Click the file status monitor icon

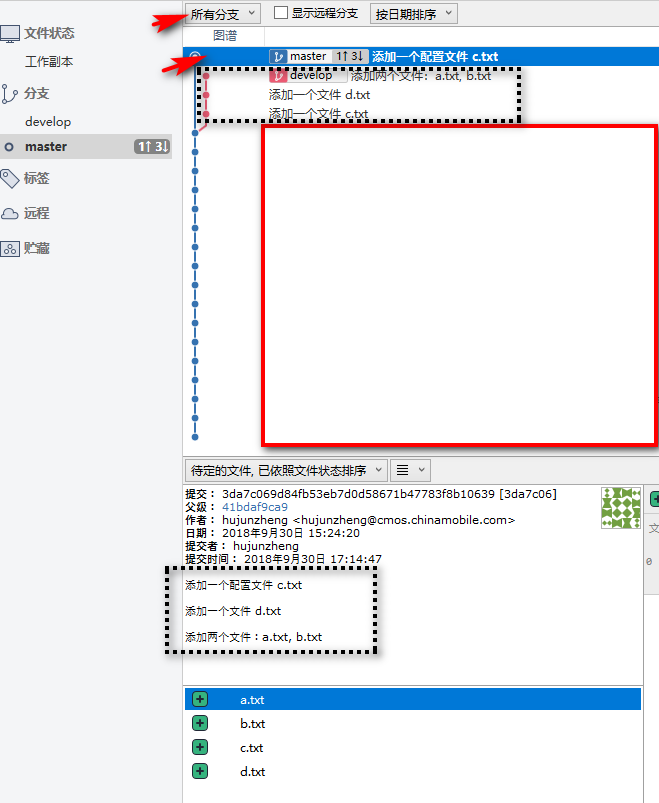point(10,34)
